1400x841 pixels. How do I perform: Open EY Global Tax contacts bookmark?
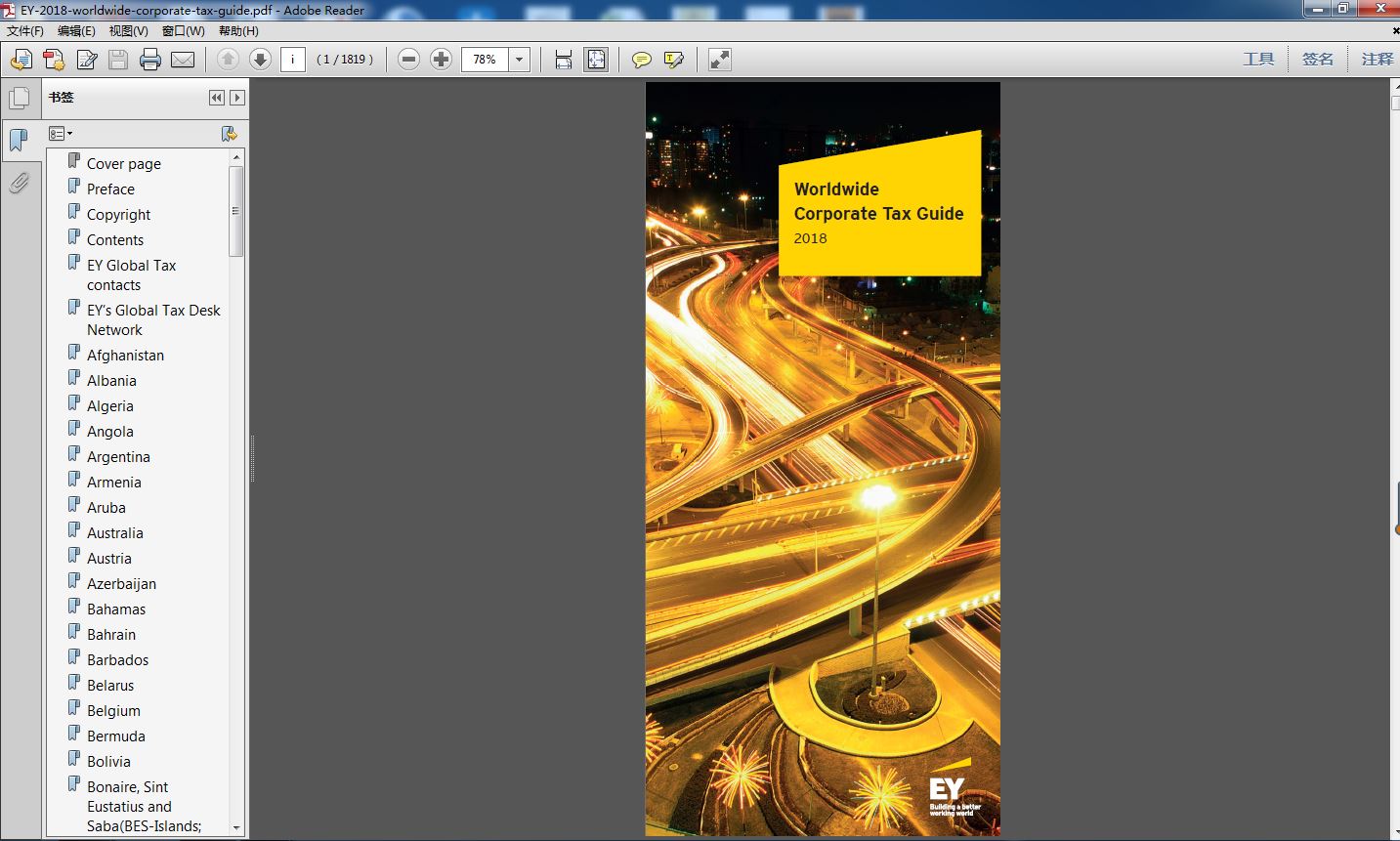(131, 275)
